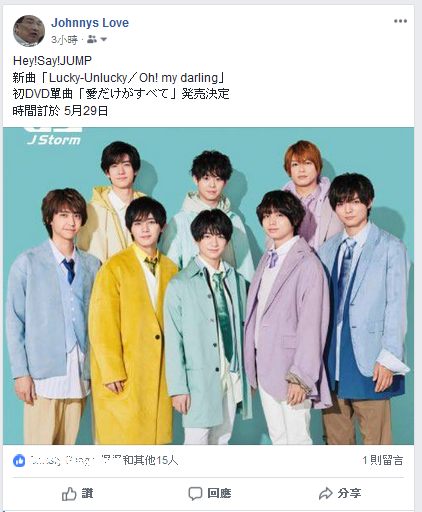Click the 3小時 post timestamp

pyautogui.click(x=64, y=40)
